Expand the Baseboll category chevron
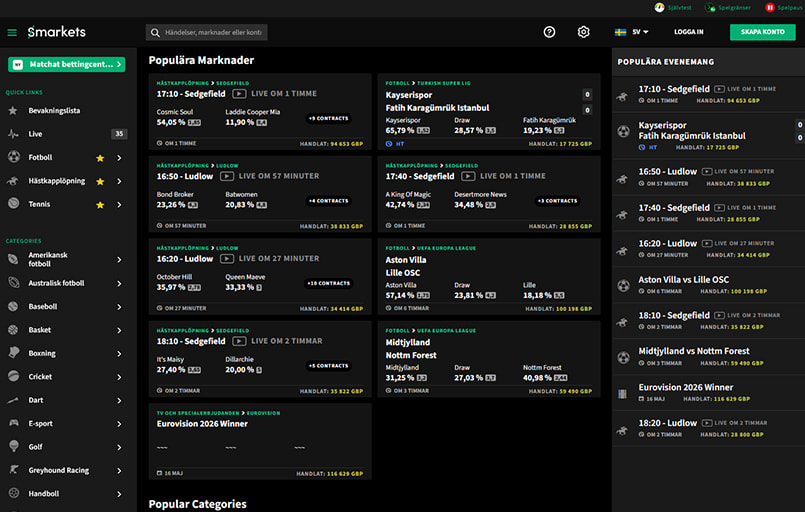 [119, 307]
